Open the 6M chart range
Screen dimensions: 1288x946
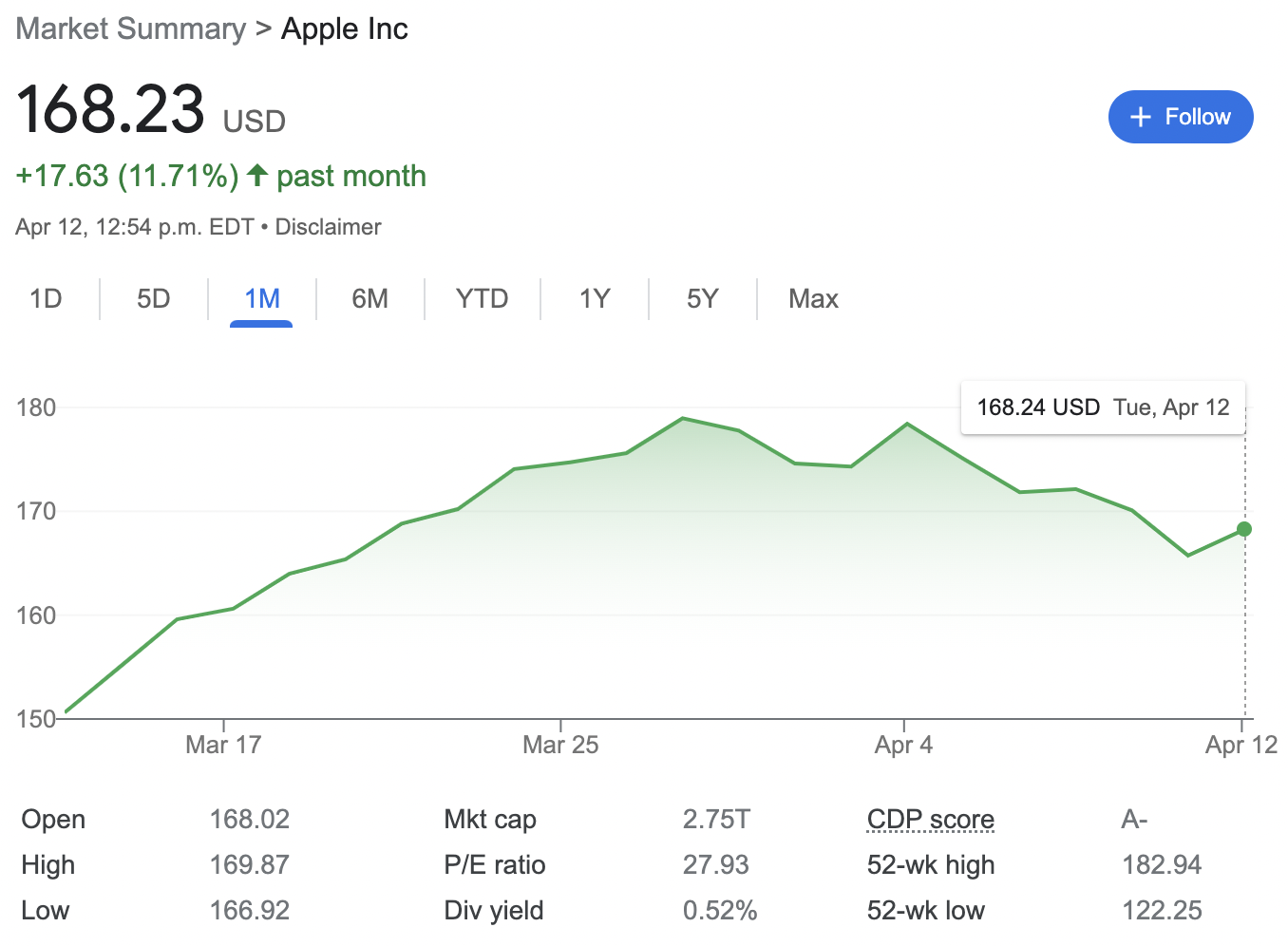369,299
